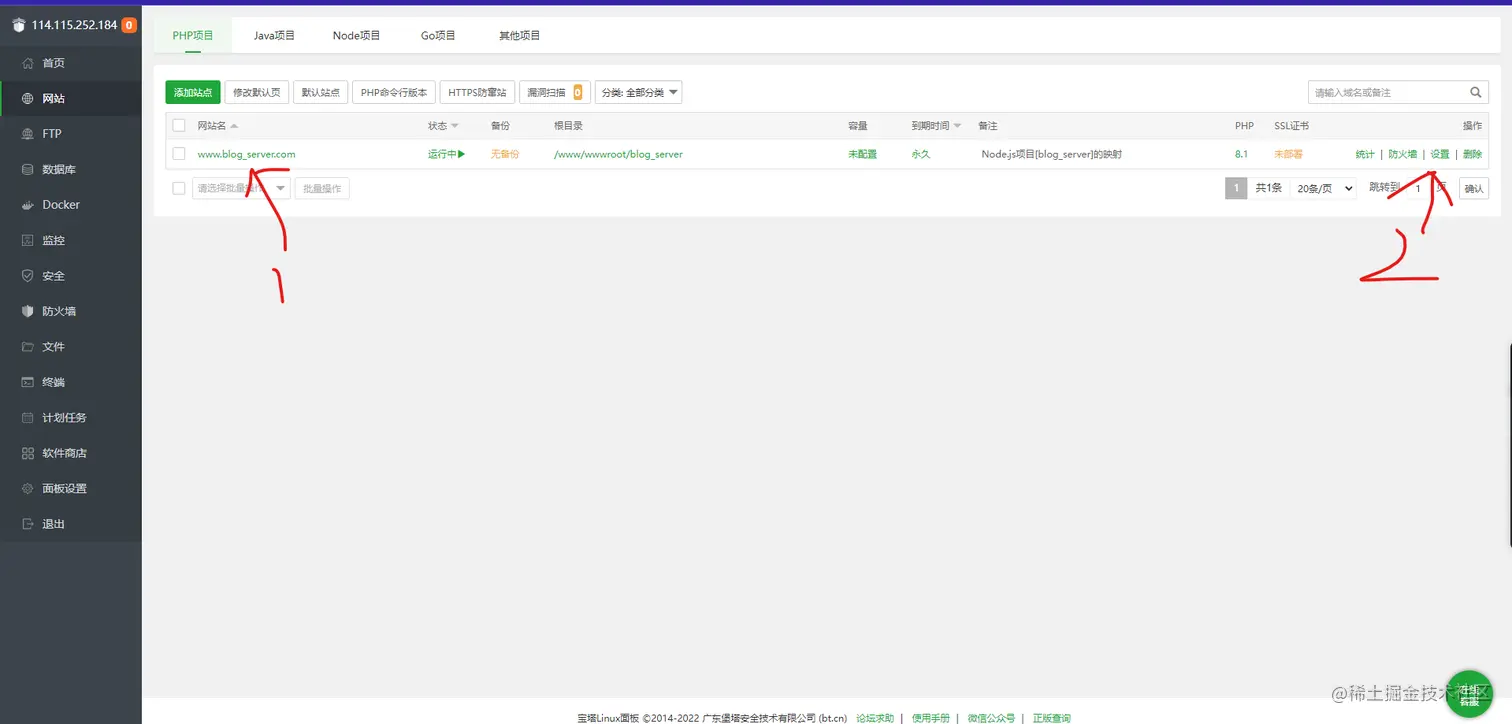The width and height of the screenshot is (1512, 724).
Task: Click the 永久 expiry link
Action: pyautogui.click(x=920, y=154)
